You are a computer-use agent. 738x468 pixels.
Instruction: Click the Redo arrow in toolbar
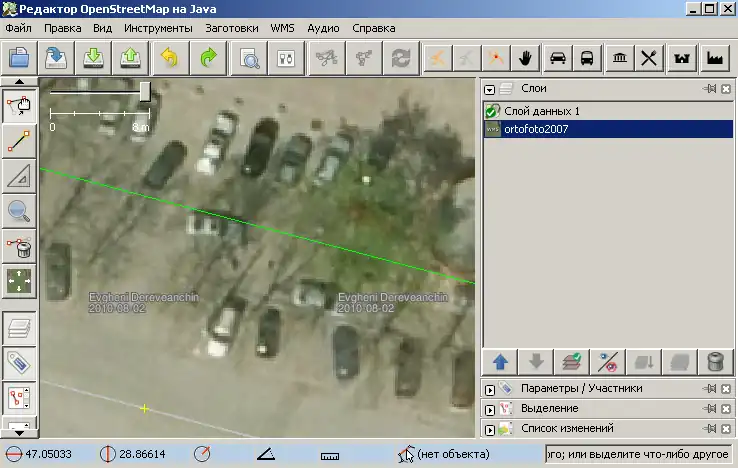(208, 57)
